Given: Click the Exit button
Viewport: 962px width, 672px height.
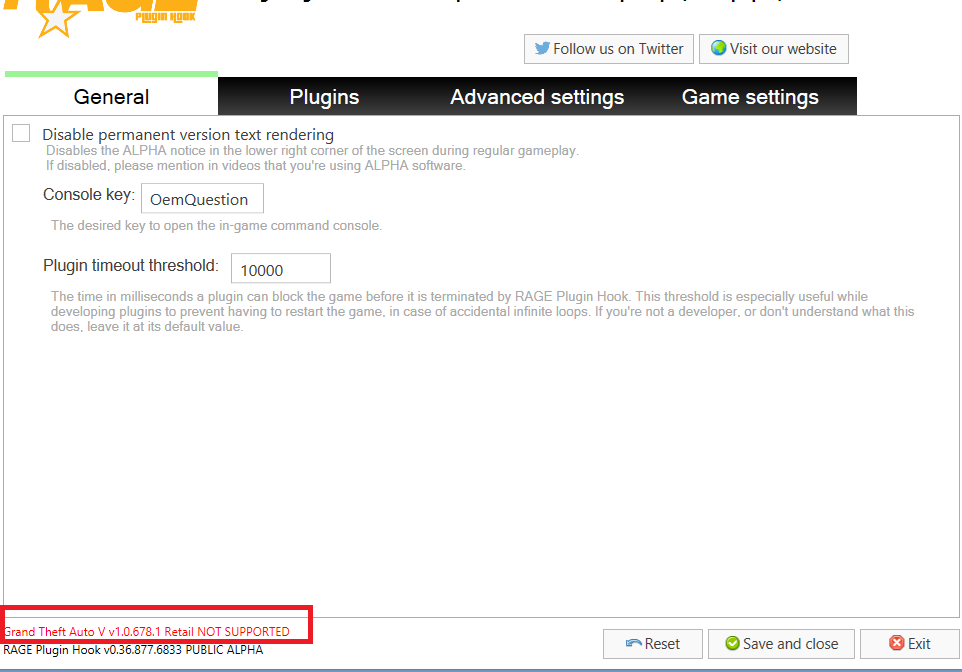Looking at the screenshot, I should click(910, 644).
